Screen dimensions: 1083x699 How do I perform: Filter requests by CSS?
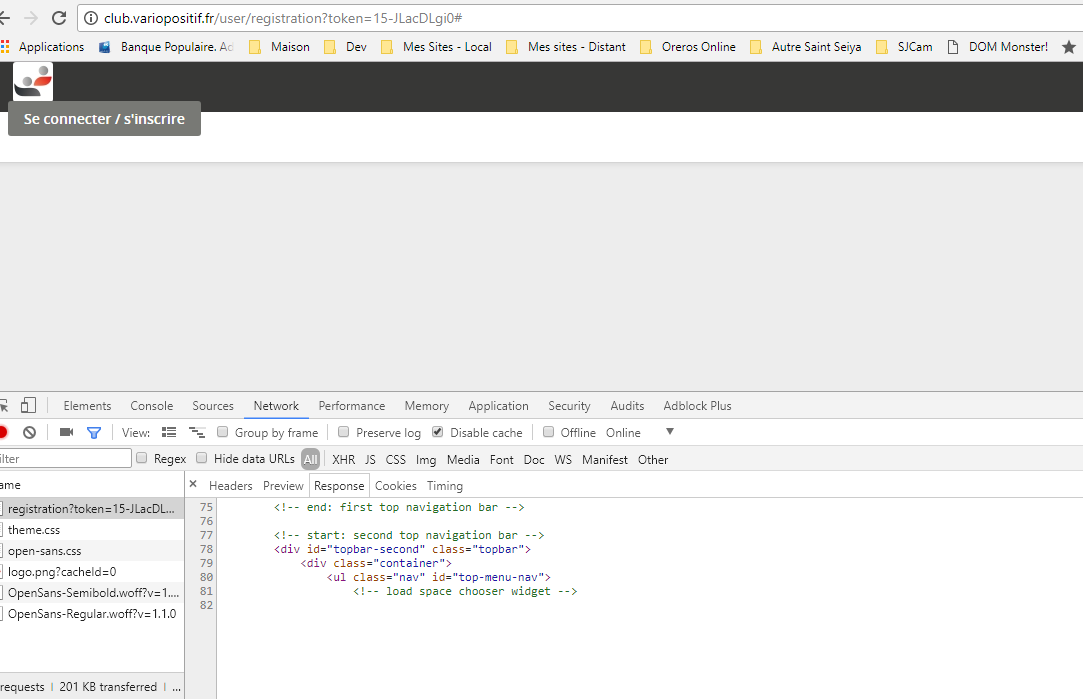point(396,459)
